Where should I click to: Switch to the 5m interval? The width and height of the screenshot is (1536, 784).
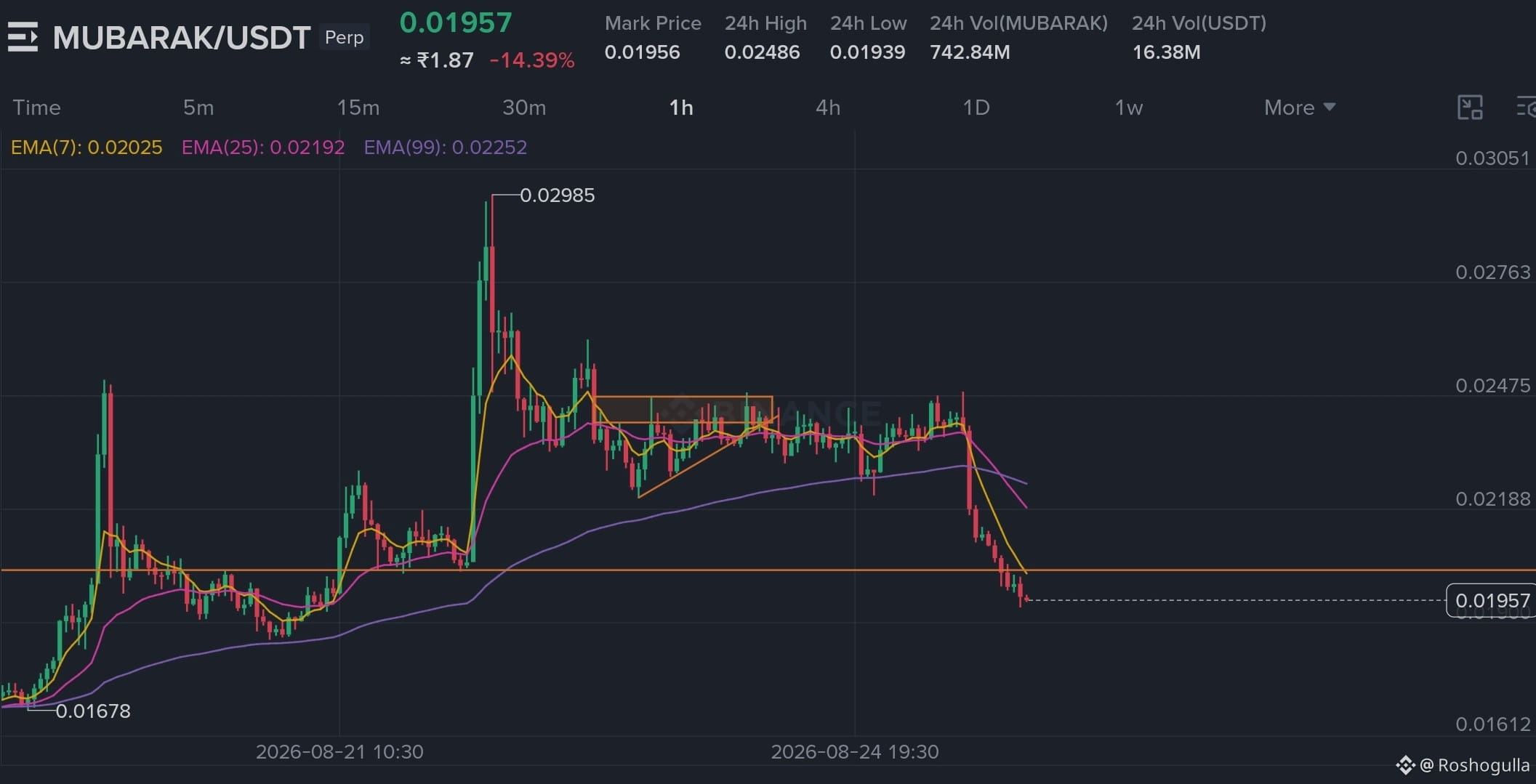point(198,108)
